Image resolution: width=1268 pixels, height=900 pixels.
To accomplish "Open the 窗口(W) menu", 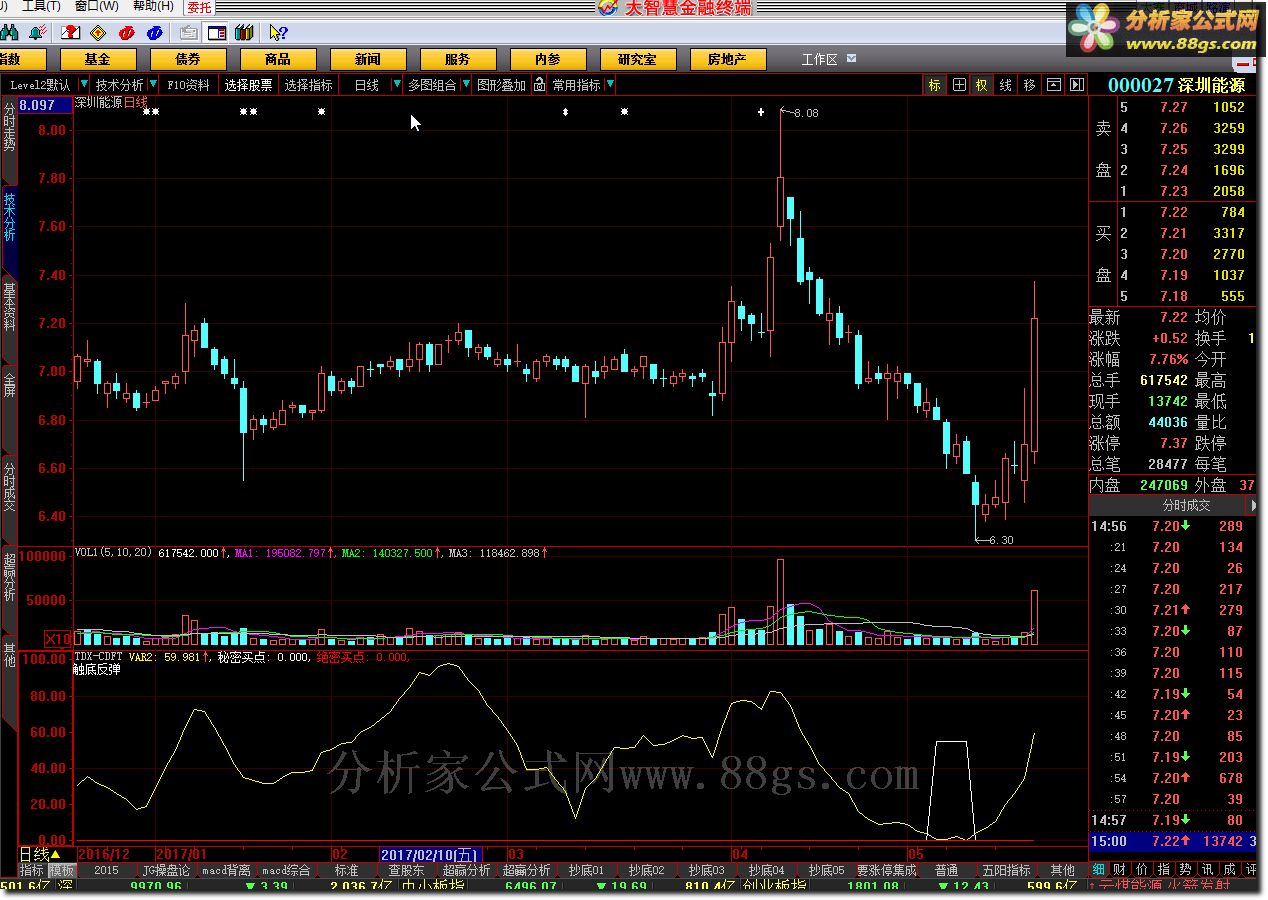I will [96, 7].
